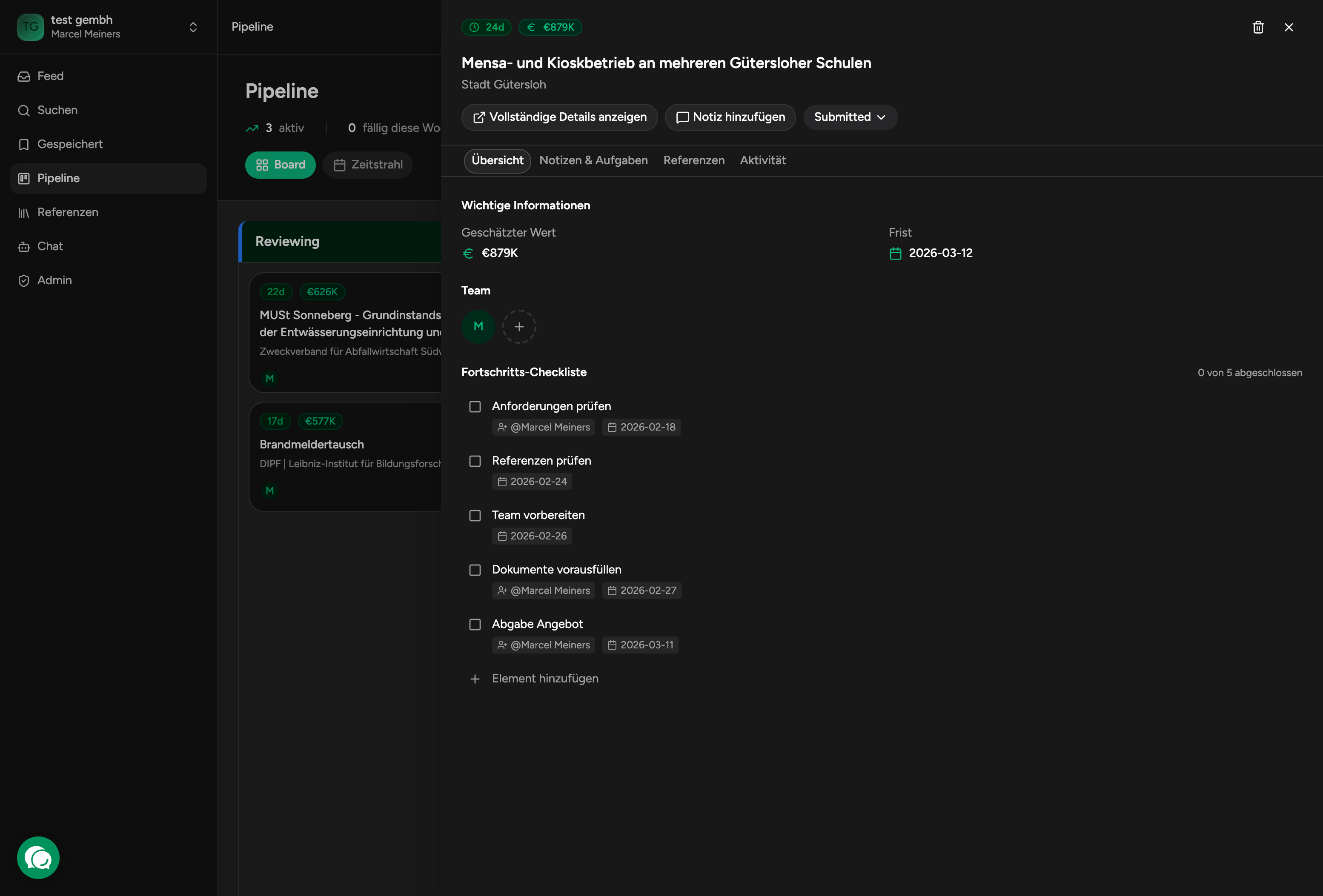
Task: Open the chat bubble support widget
Action: [x=38, y=857]
